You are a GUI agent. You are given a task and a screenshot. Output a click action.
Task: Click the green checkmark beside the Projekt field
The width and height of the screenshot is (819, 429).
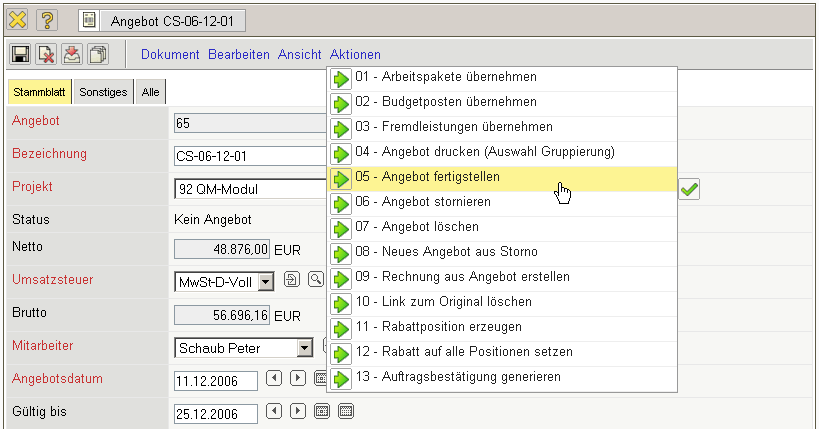pyautogui.click(x=689, y=188)
